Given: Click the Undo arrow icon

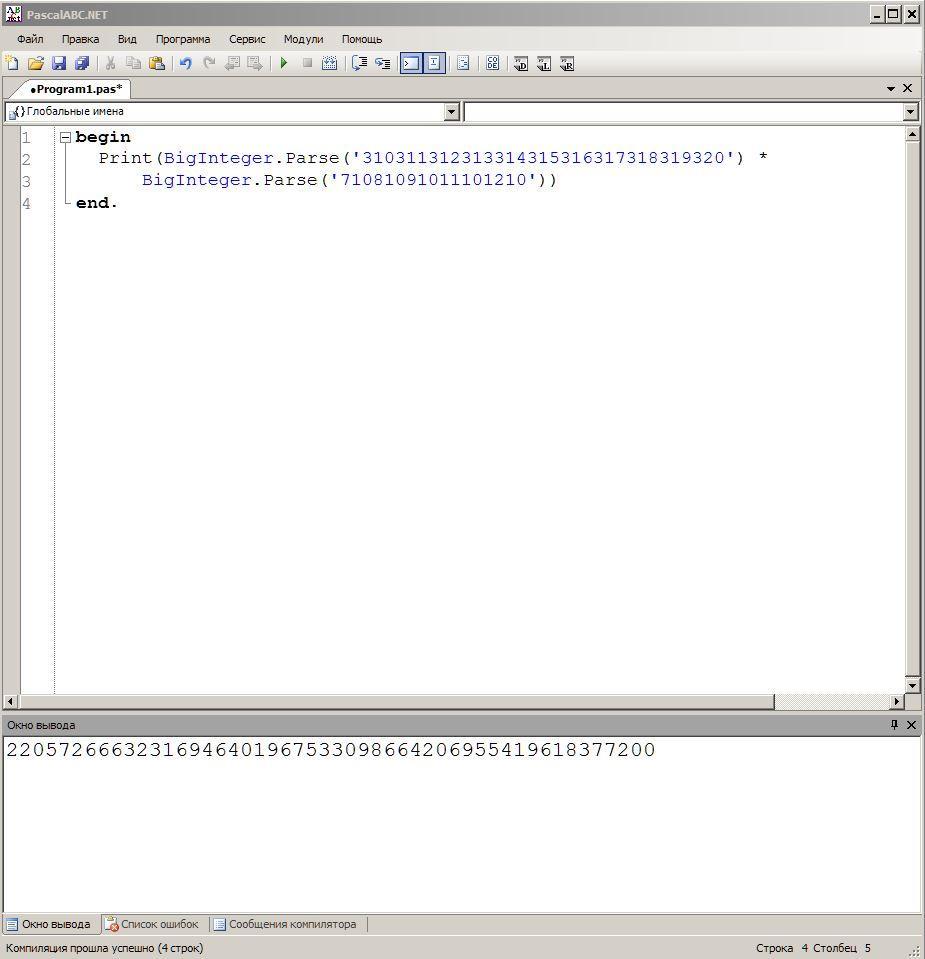Looking at the screenshot, I should point(185,63).
